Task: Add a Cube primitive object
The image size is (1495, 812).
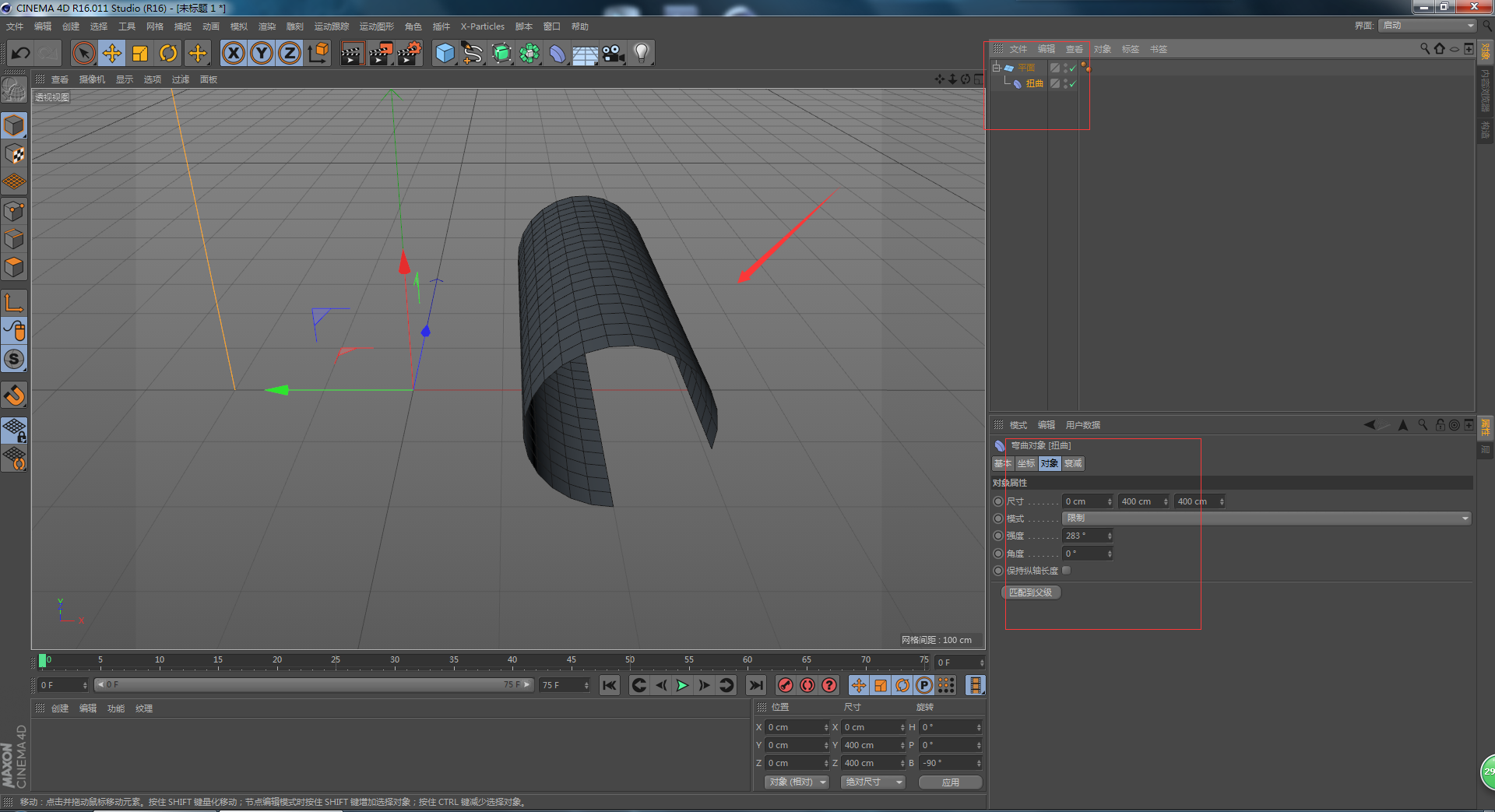Action: pyautogui.click(x=445, y=54)
